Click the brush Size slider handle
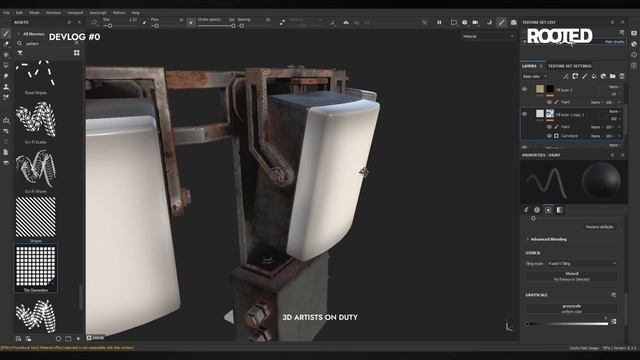The height and width of the screenshot is (360, 640). 110,26
